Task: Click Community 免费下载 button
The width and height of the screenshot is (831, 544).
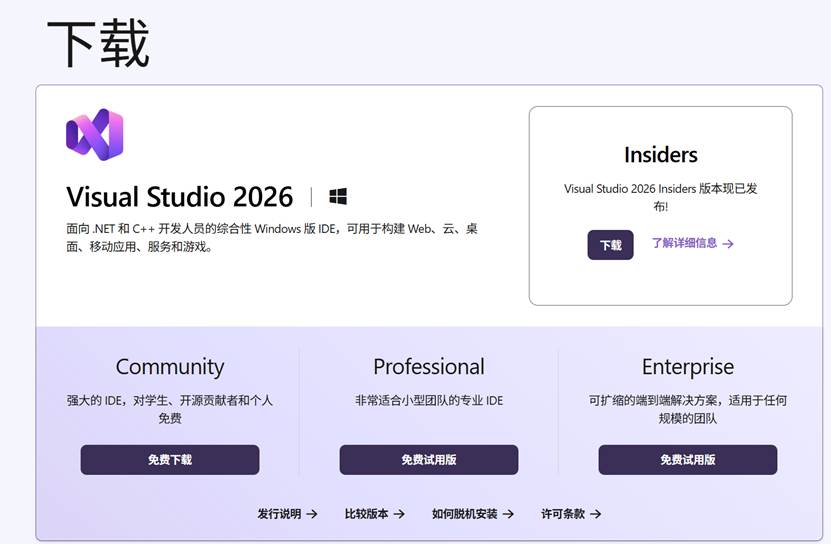Action: click(x=170, y=460)
